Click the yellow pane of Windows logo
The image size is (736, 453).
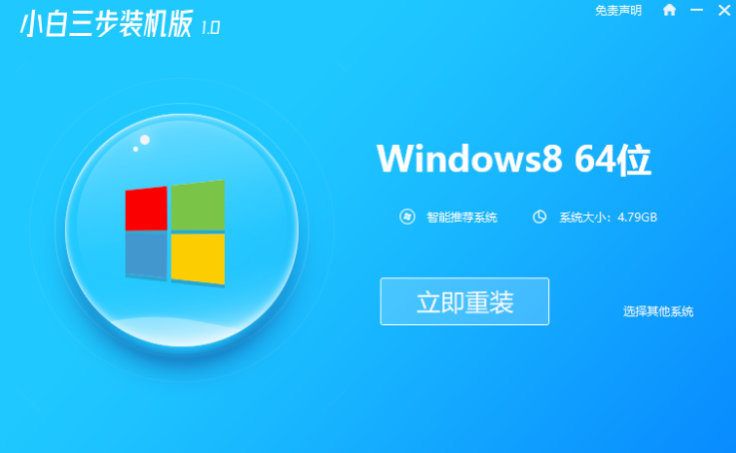tap(198, 259)
